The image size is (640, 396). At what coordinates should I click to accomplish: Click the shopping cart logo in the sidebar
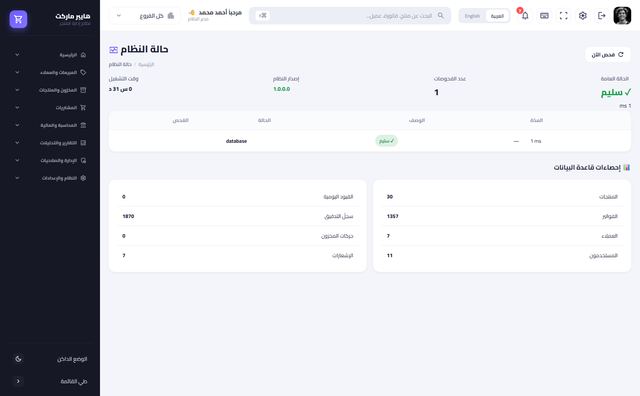pyautogui.click(x=18, y=19)
